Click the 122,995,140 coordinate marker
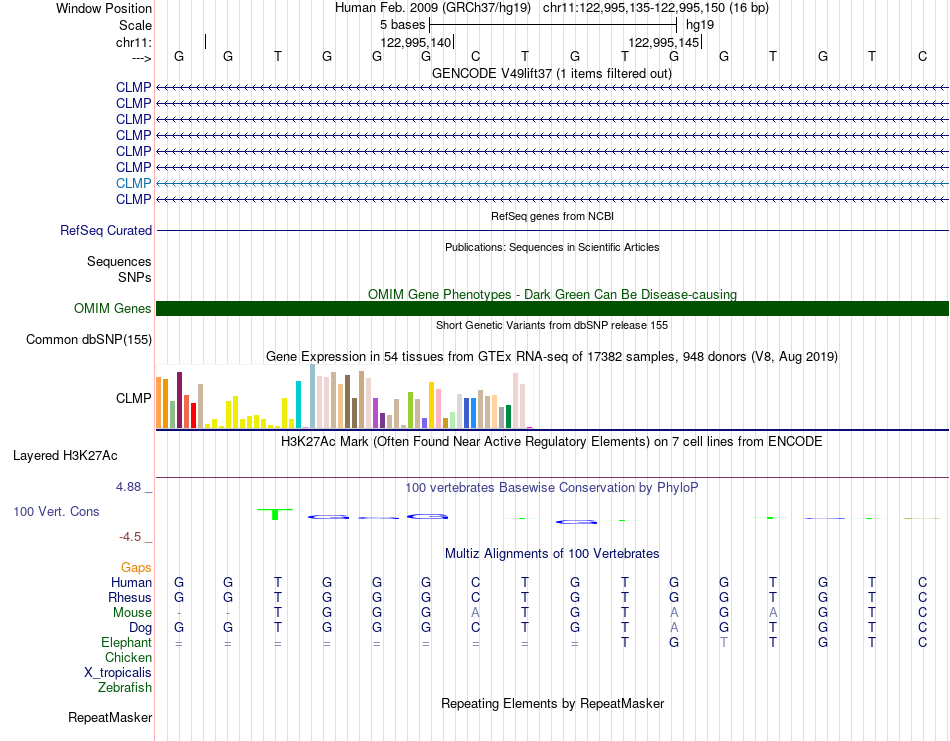 pyautogui.click(x=416, y=42)
